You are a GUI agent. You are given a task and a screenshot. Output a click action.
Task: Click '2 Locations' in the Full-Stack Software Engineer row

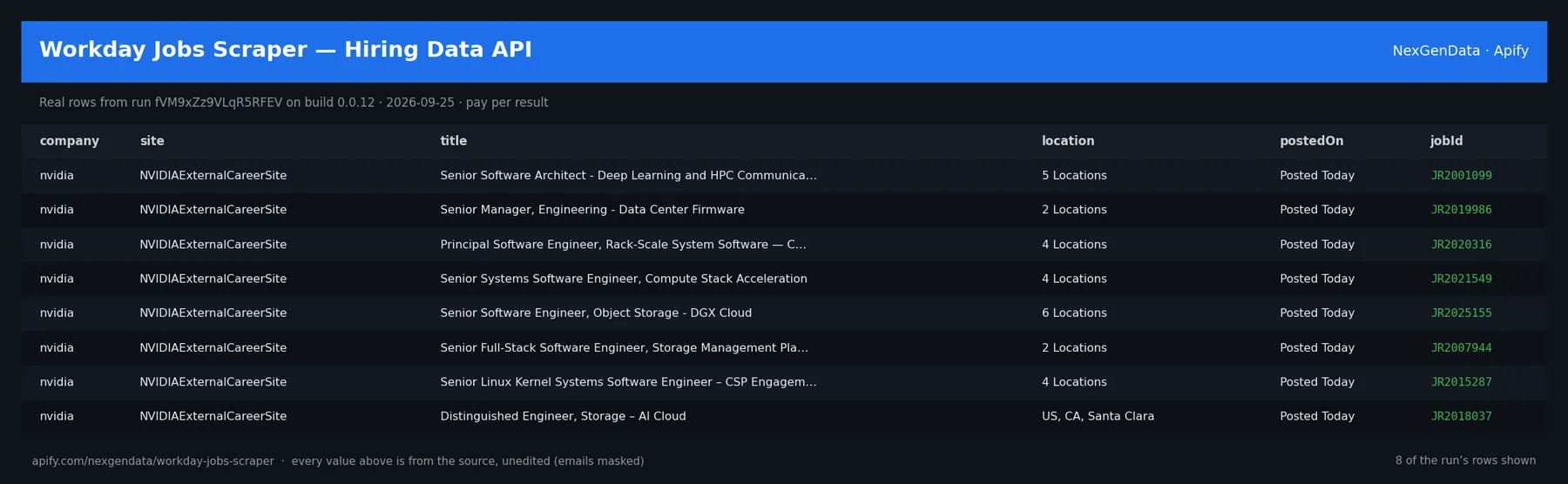1074,347
